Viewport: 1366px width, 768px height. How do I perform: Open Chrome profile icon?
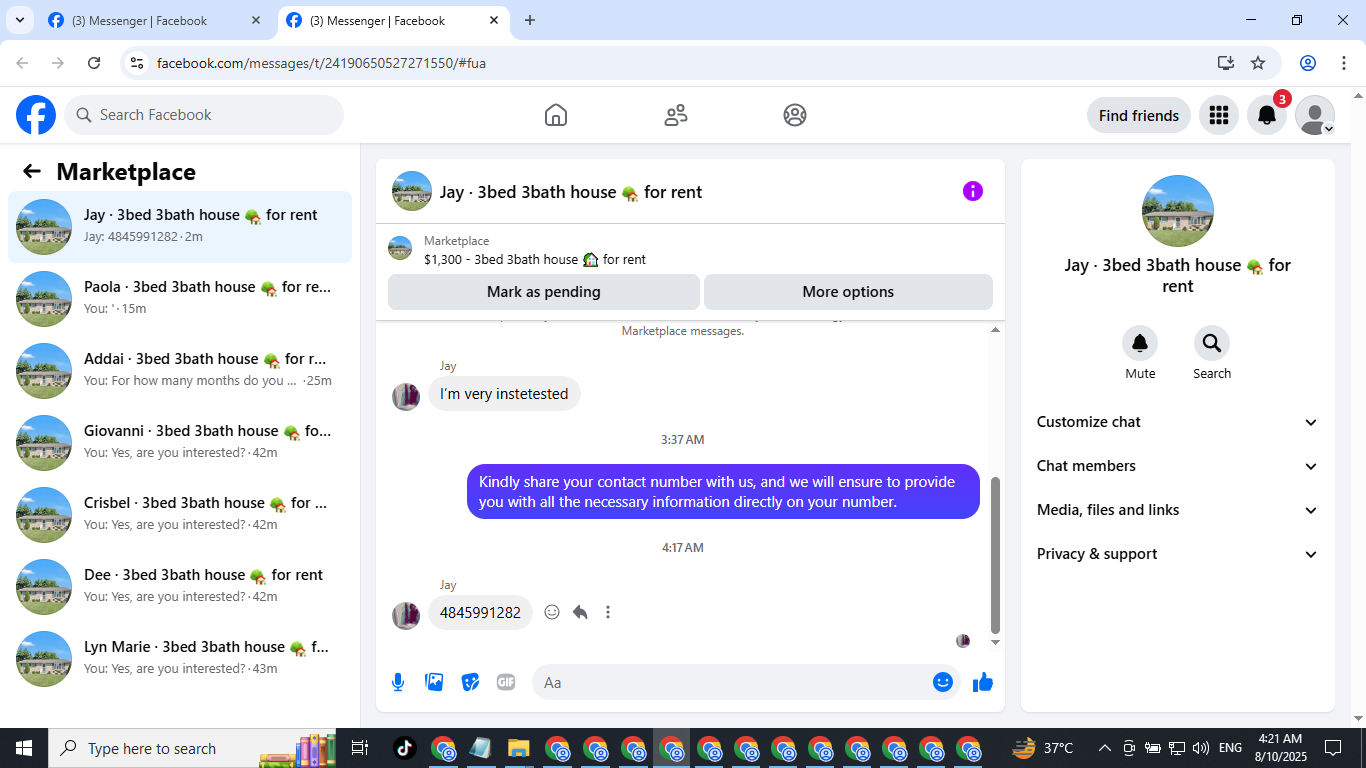(1308, 63)
